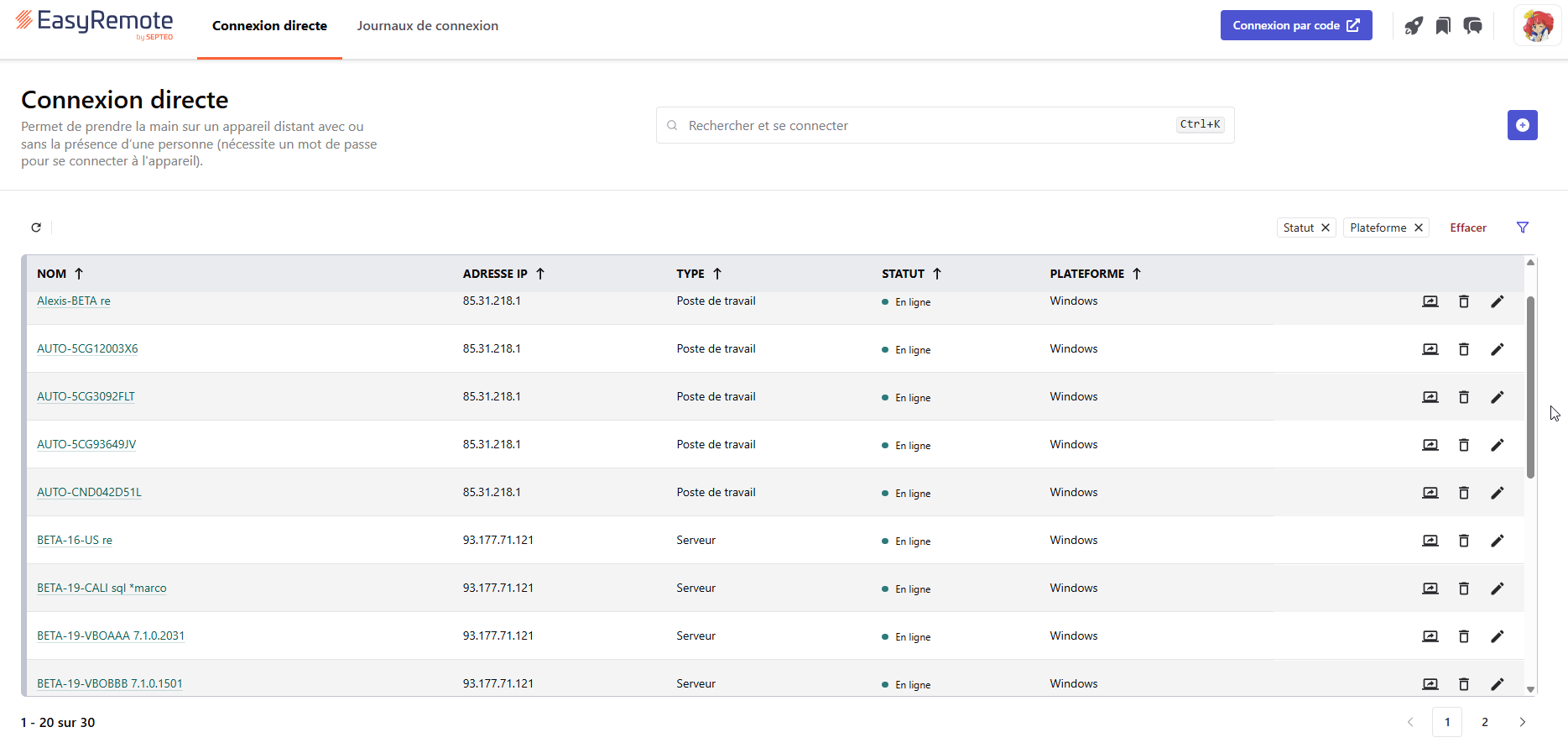Sort table by ADRESSE IP column
The width and height of the screenshot is (1568, 748).
(504, 274)
